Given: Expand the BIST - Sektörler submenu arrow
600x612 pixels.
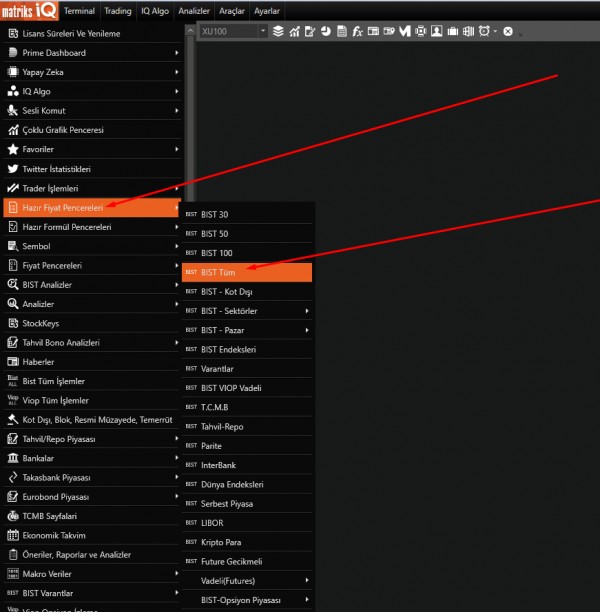Looking at the screenshot, I should point(307,311).
